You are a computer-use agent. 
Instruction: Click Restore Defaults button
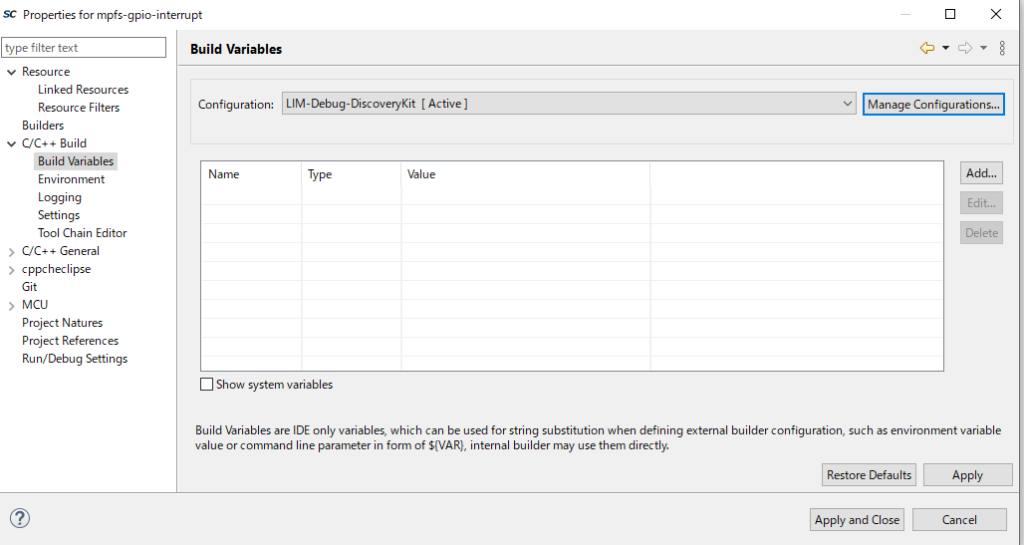tap(868, 475)
